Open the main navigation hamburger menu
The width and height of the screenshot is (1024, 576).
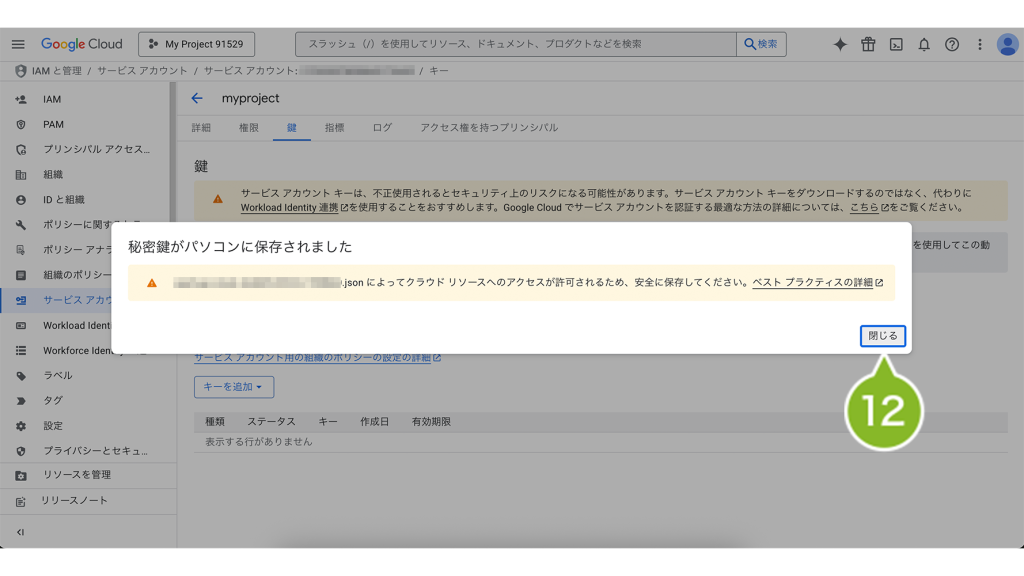click(x=18, y=44)
